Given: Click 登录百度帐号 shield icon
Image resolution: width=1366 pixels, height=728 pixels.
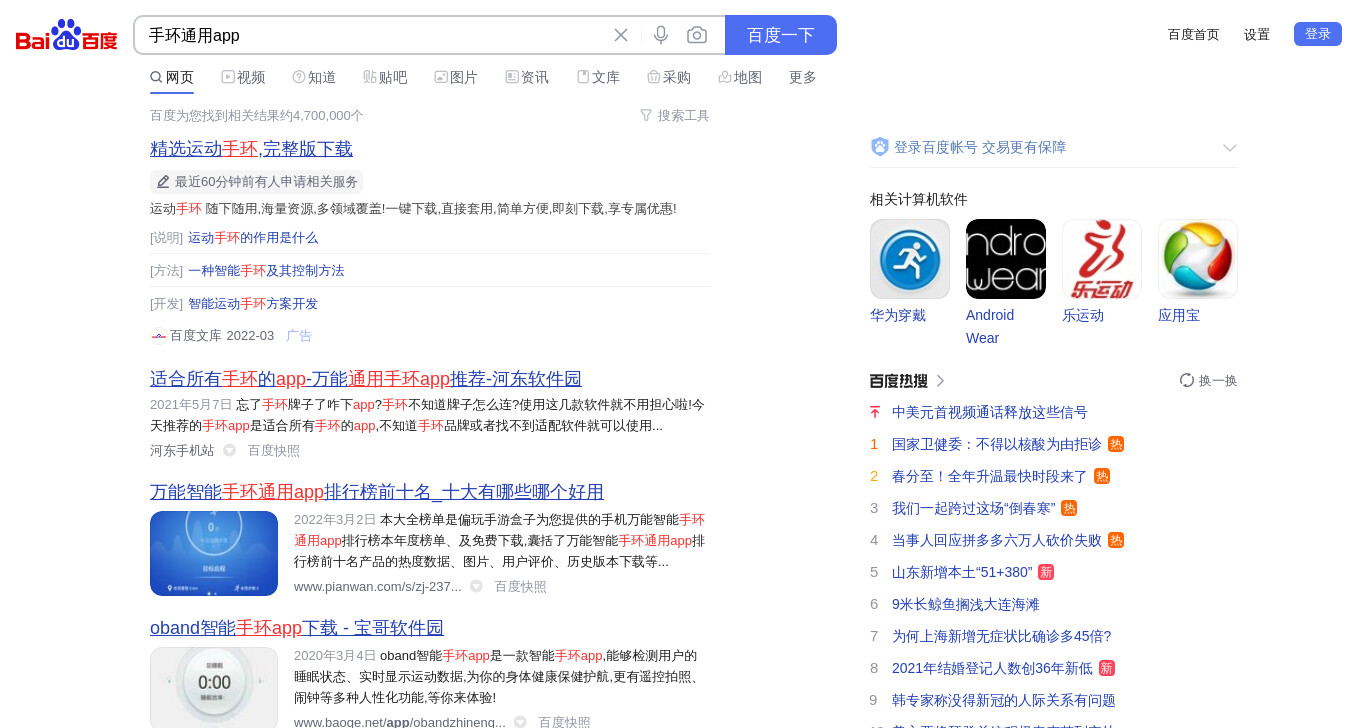Looking at the screenshot, I should 880,147.
